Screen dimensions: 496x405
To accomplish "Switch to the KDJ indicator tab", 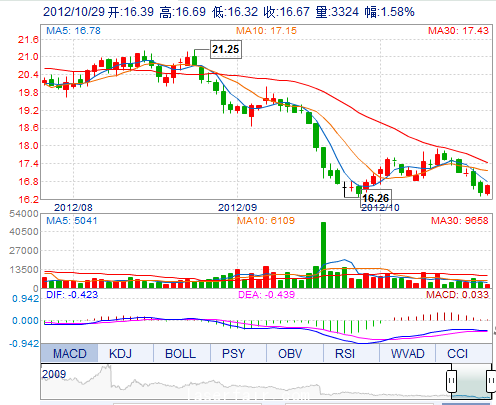I will (121, 353).
